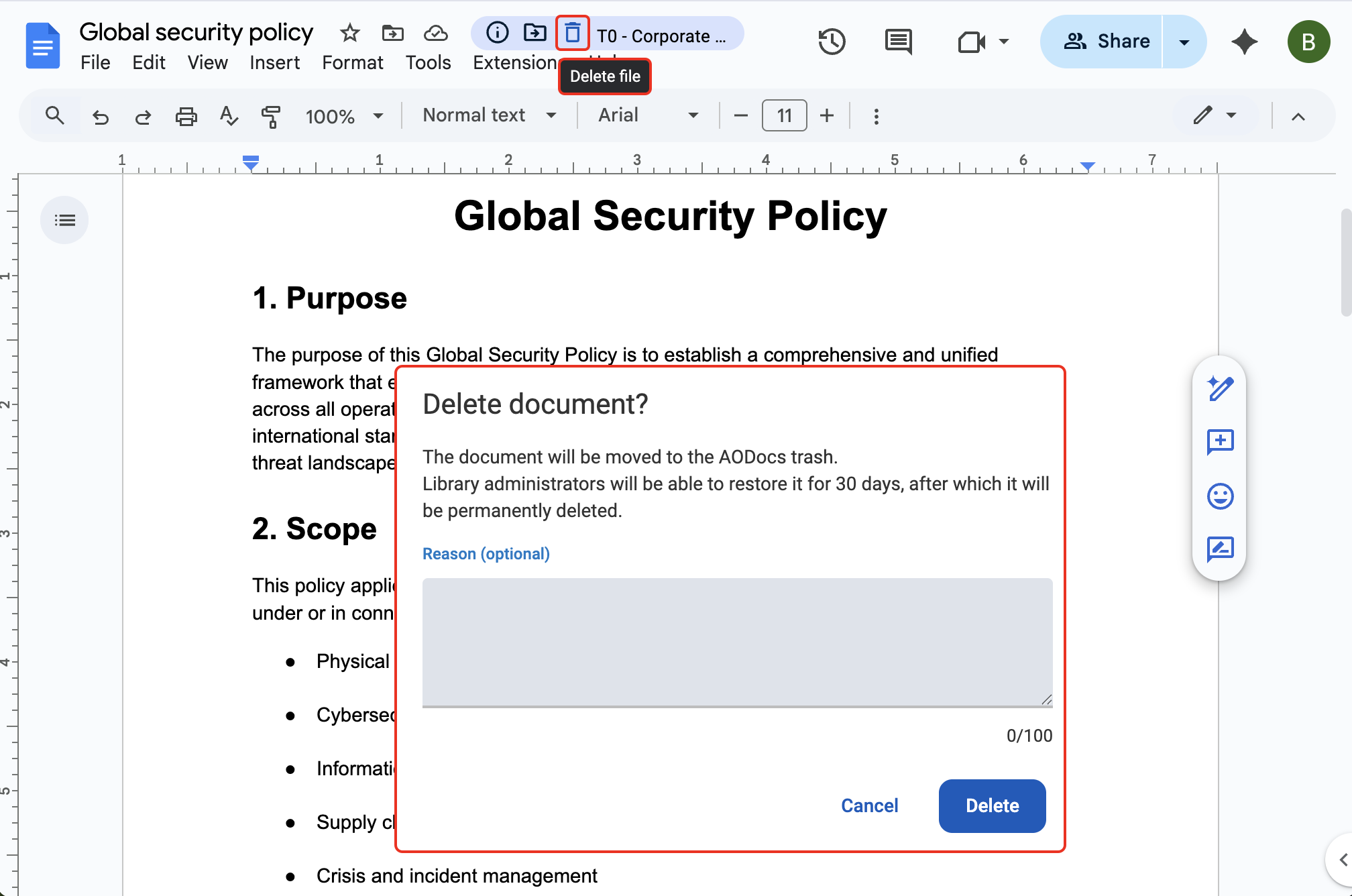Click the side panel help-me-write pencil icon
Viewport: 1352px width, 896px height.
[1220, 388]
